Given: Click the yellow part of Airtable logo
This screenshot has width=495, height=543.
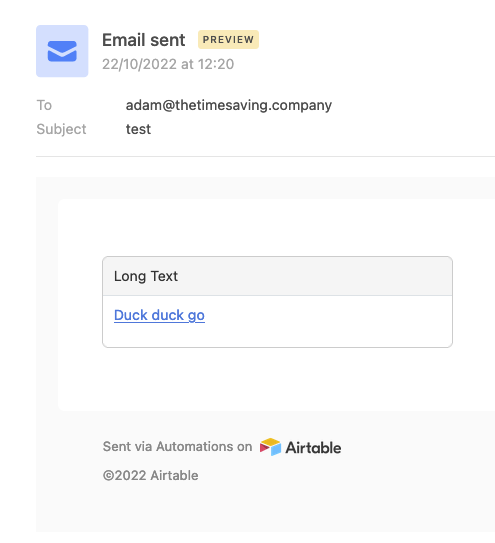Looking at the screenshot, I should pos(271,441).
